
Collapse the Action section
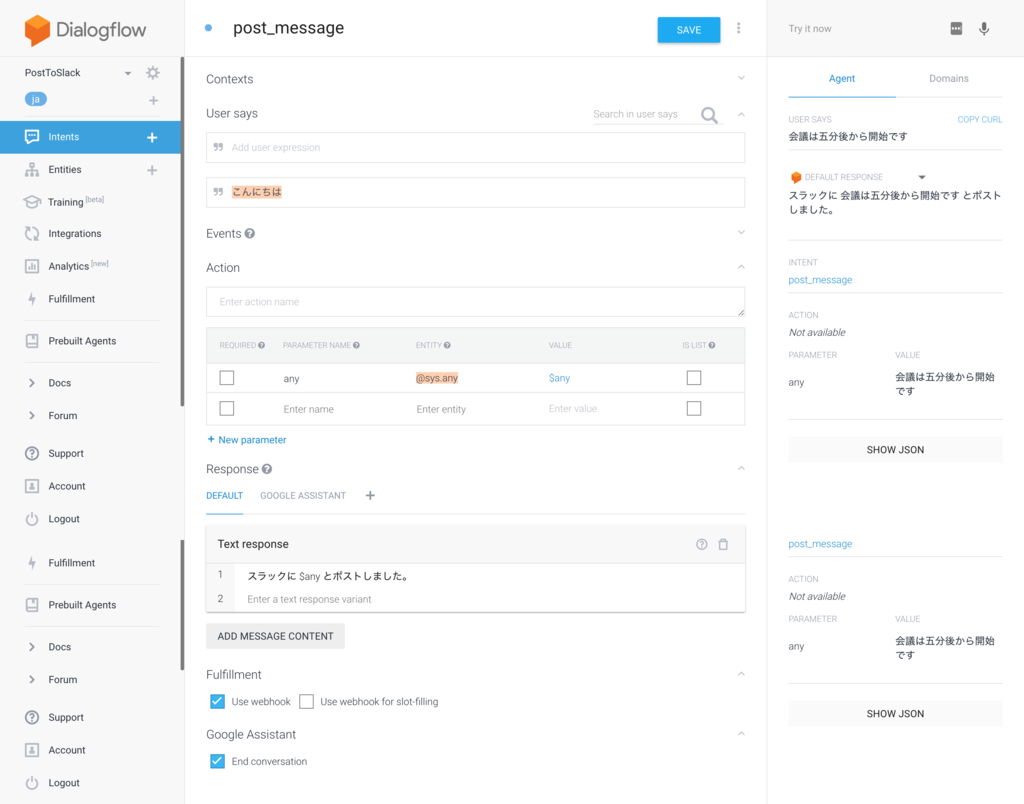click(x=741, y=266)
